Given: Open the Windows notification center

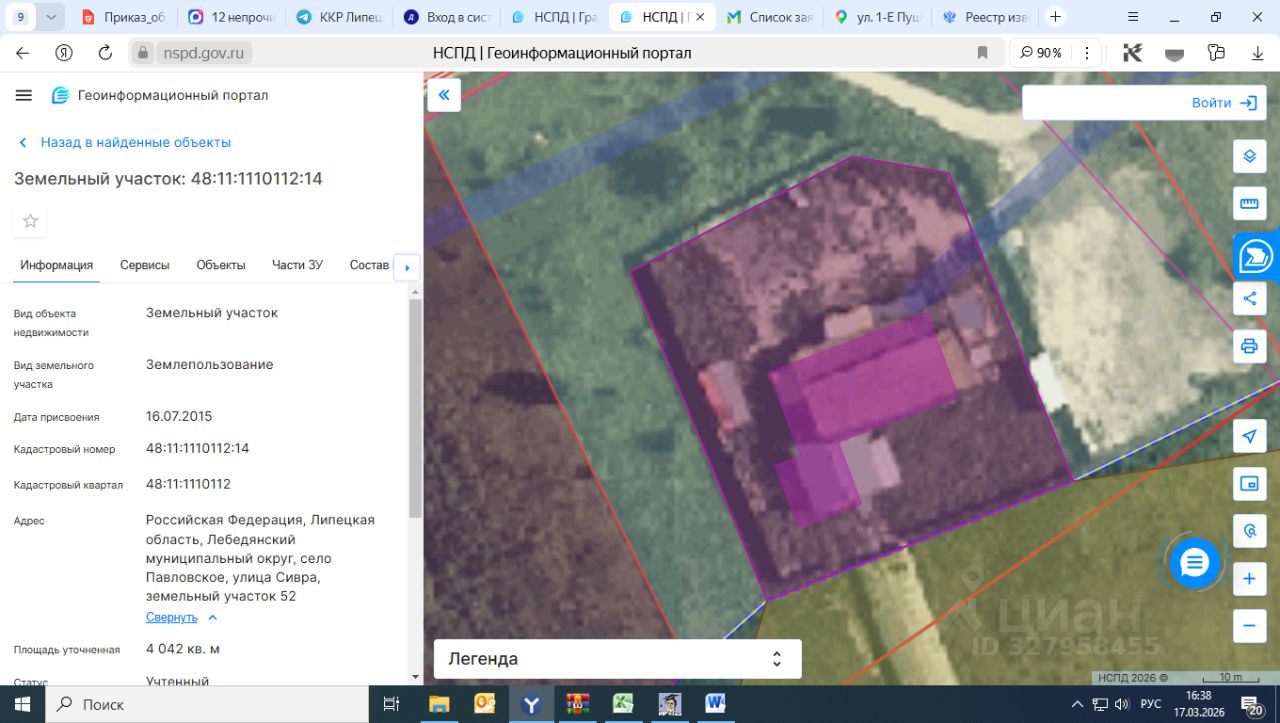Looking at the screenshot, I should tap(1252, 704).
